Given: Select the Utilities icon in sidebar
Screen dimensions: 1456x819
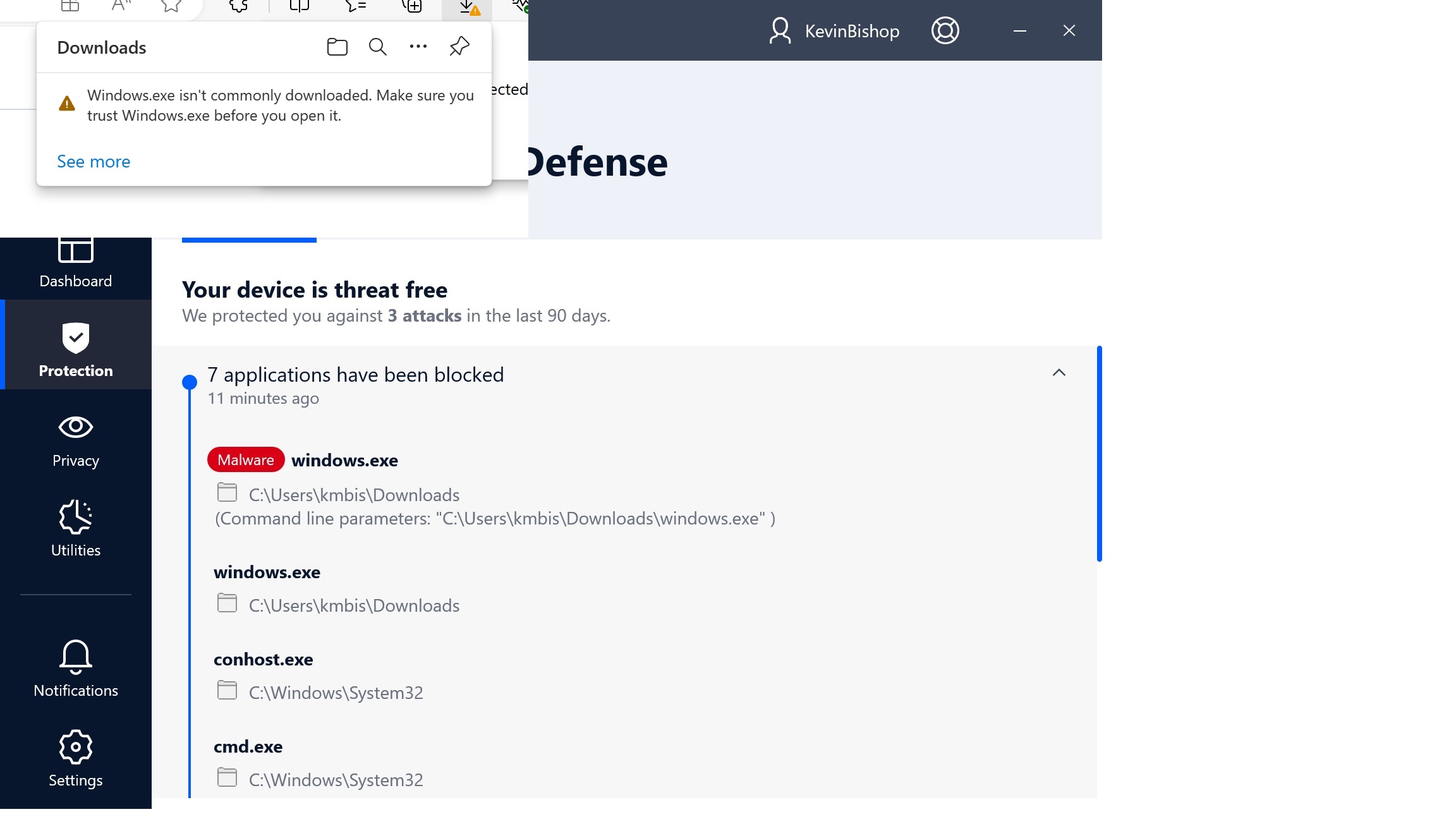Looking at the screenshot, I should coord(75,530).
